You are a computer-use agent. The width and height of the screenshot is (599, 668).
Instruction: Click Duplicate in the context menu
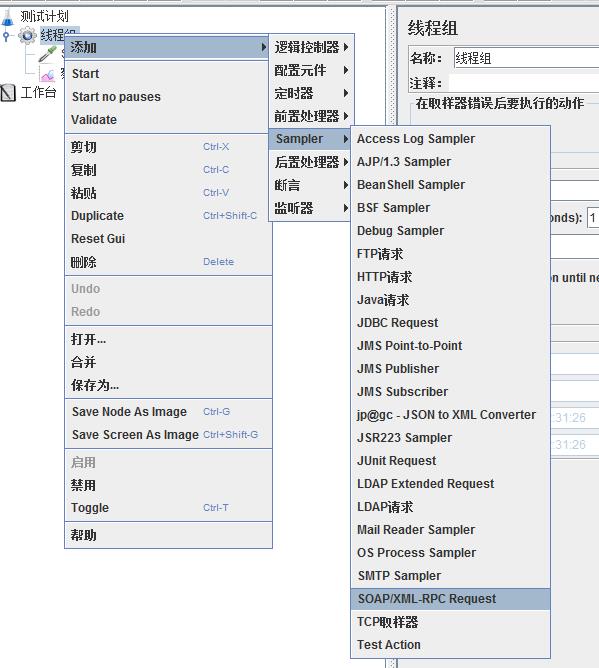click(168, 216)
